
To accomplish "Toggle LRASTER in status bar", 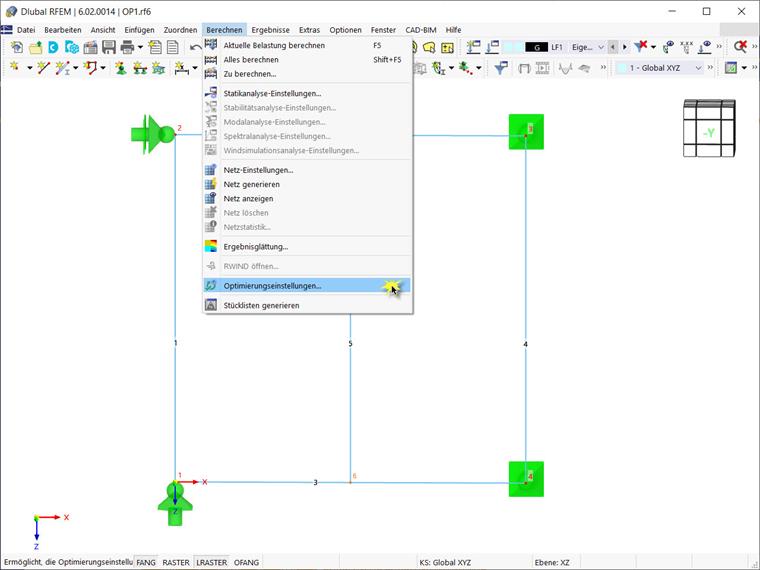I will pos(211,562).
